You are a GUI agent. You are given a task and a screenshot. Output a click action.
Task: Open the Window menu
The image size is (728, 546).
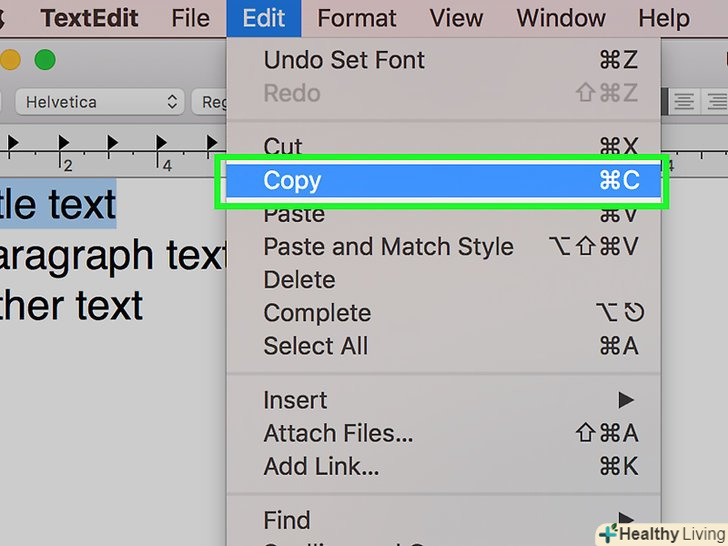tap(561, 19)
